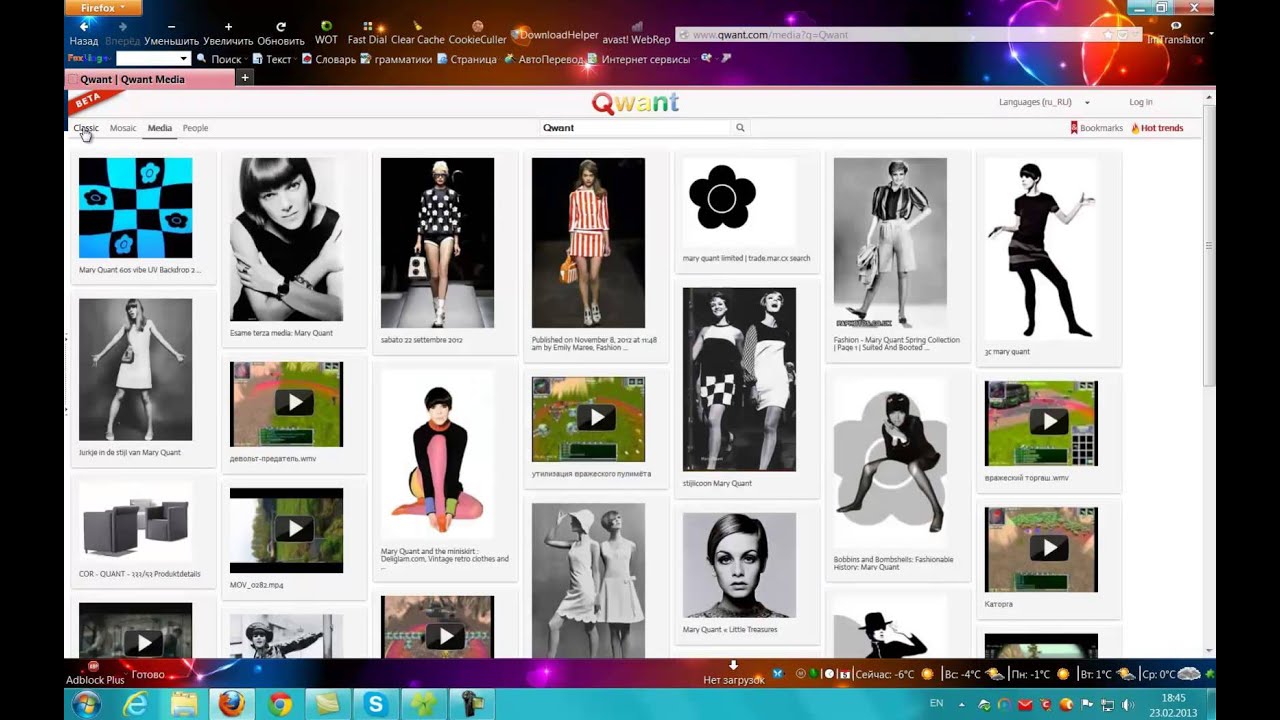Click the Увеличить zoom-in button
The width and height of the screenshot is (1280, 720).
(228, 33)
